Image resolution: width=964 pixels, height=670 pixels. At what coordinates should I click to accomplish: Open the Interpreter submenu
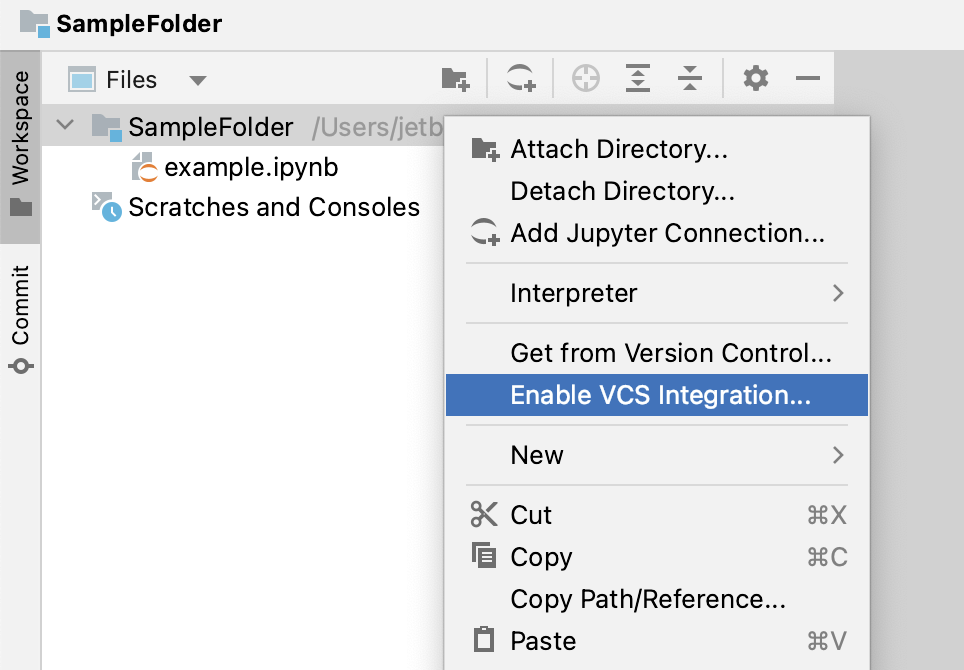[575, 293]
